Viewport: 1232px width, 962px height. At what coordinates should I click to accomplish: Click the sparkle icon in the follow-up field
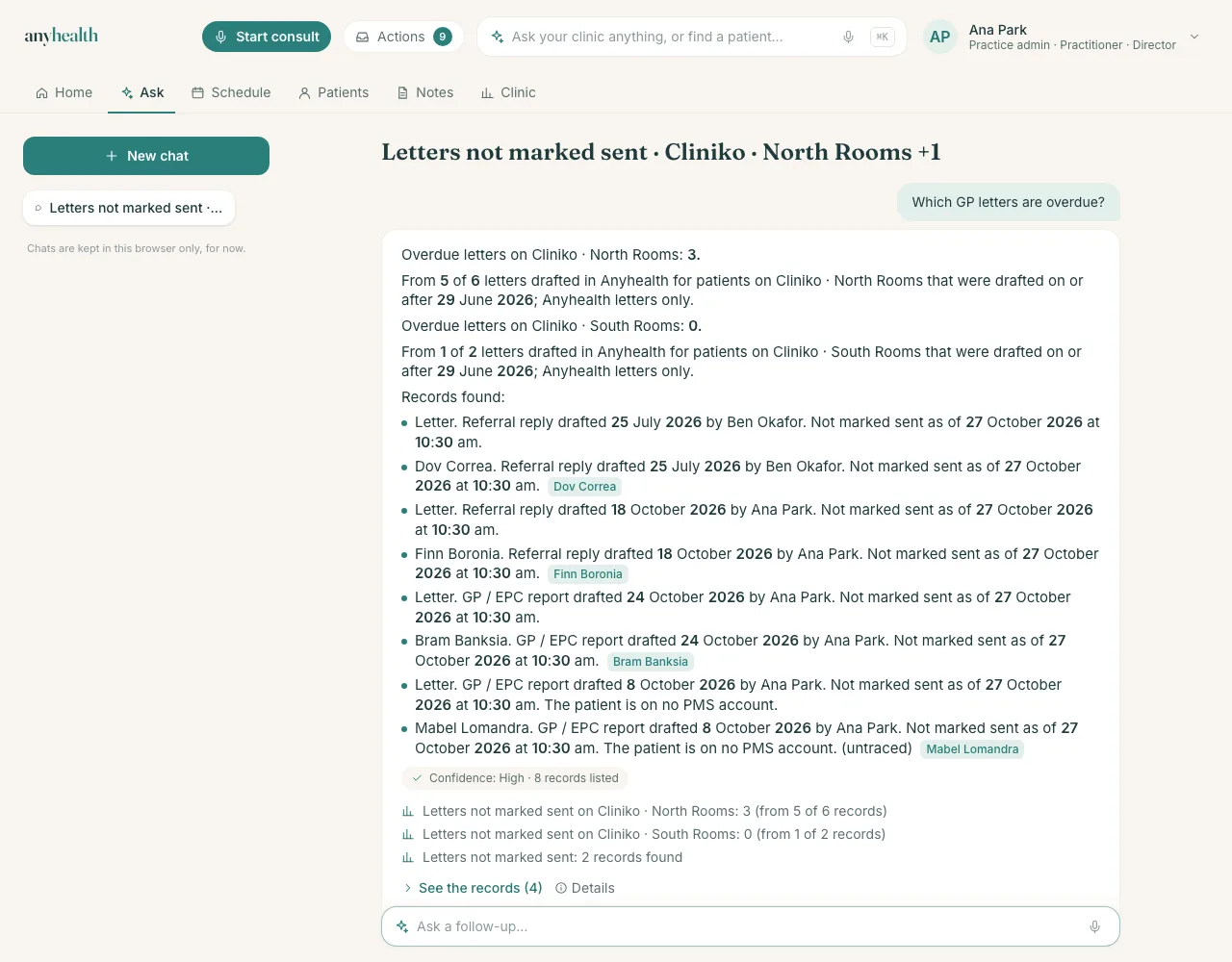[x=402, y=926]
